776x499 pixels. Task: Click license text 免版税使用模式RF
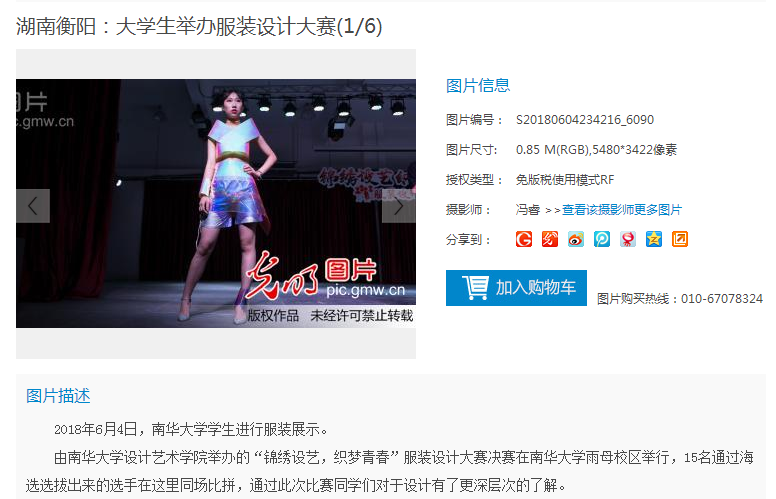[565, 180]
